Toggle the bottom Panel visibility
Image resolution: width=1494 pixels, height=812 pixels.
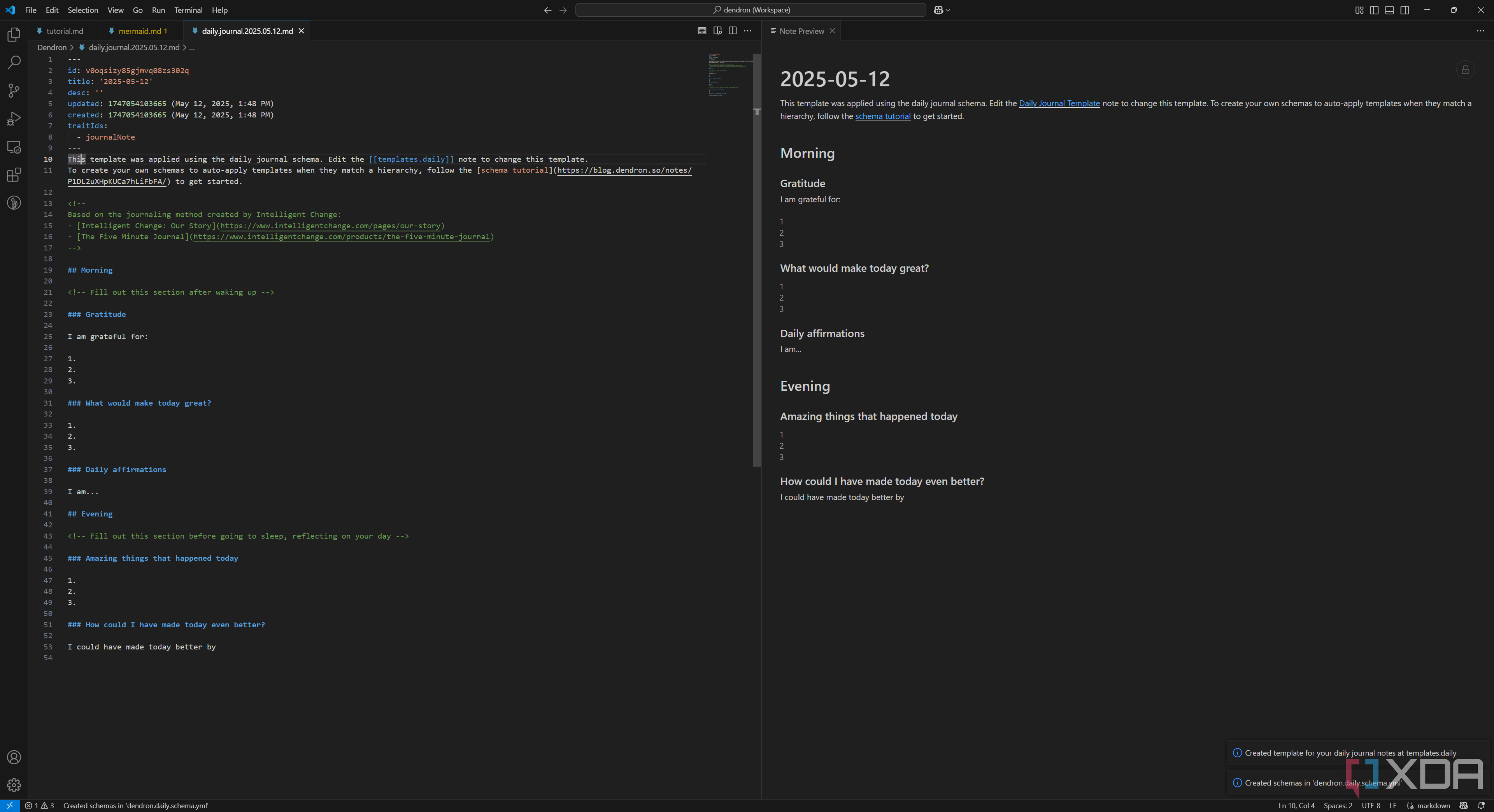click(x=1390, y=10)
